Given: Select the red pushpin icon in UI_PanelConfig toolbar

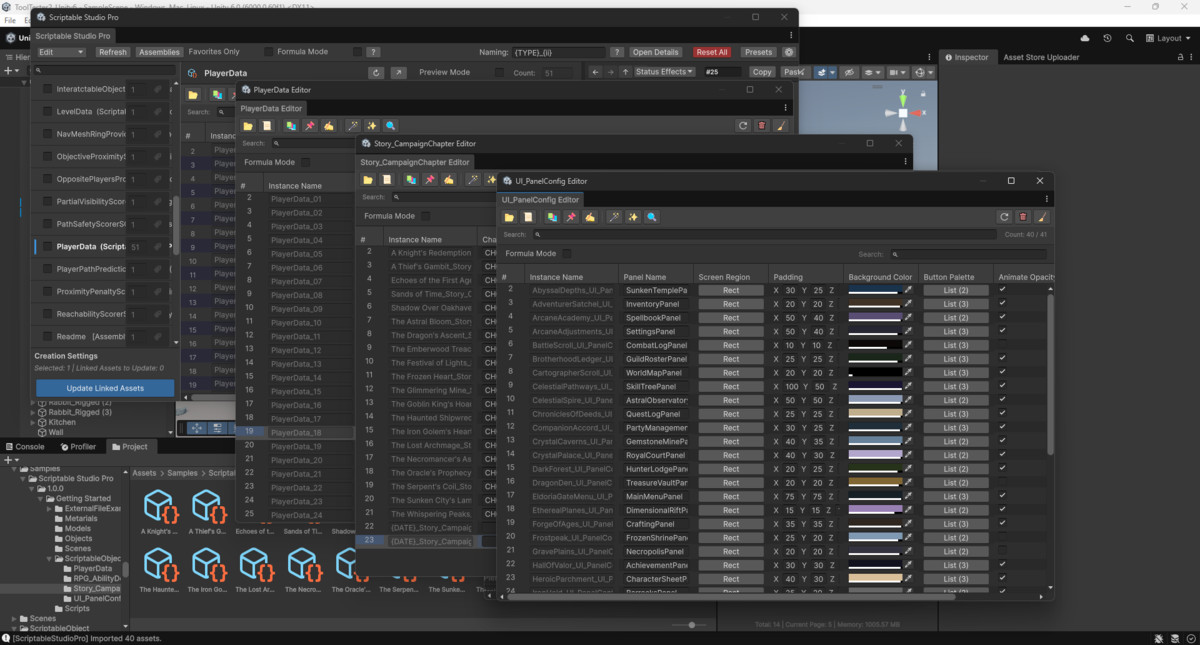Looking at the screenshot, I should (x=571, y=217).
